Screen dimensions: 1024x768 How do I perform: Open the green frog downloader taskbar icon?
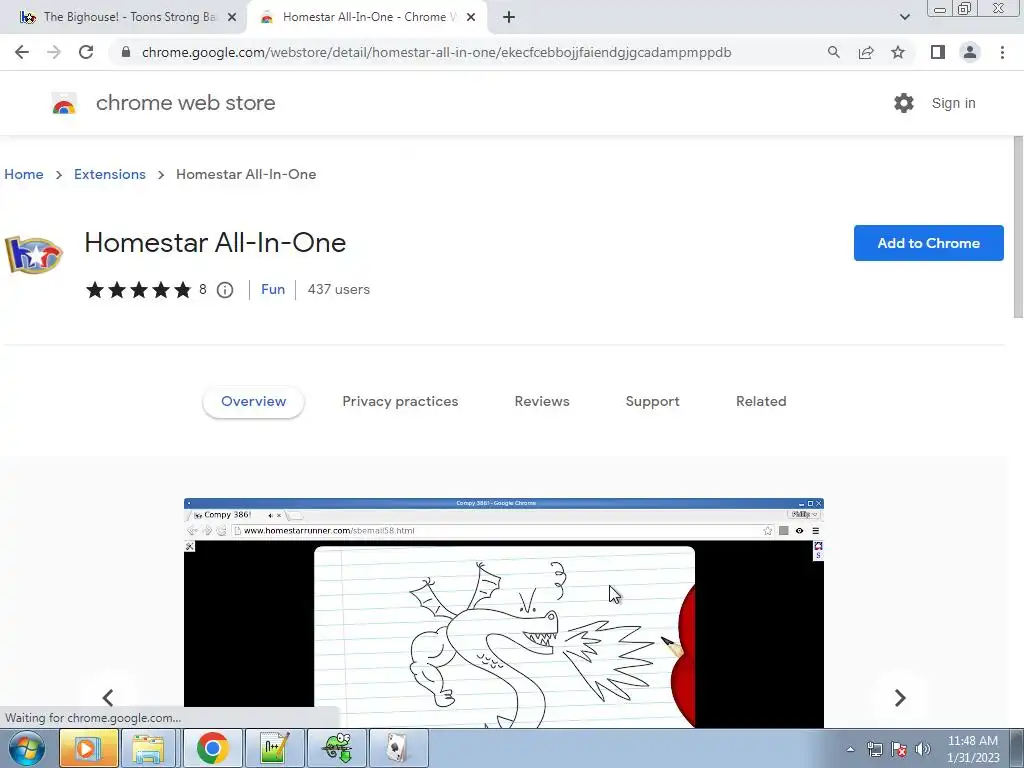coord(337,748)
